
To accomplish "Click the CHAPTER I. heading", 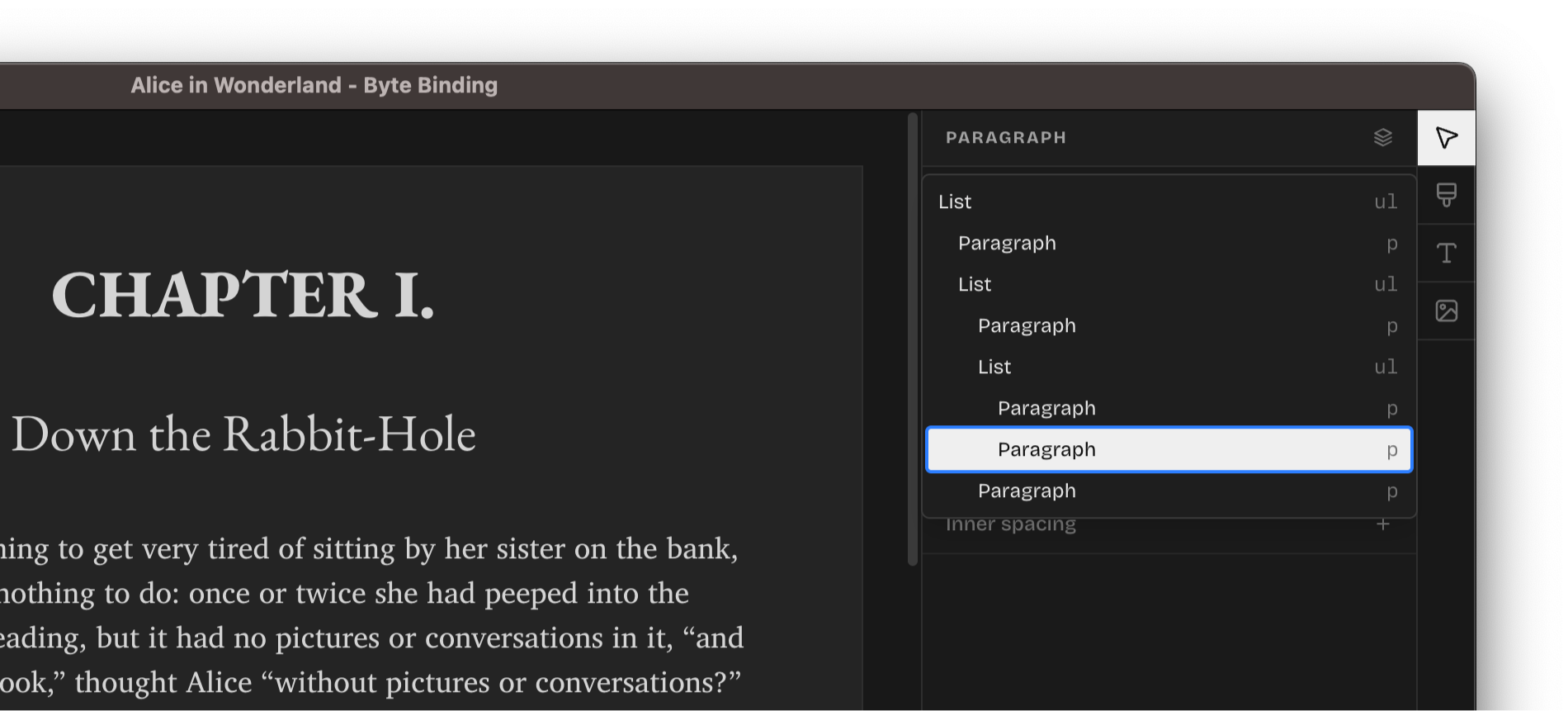I will pos(243,295).
